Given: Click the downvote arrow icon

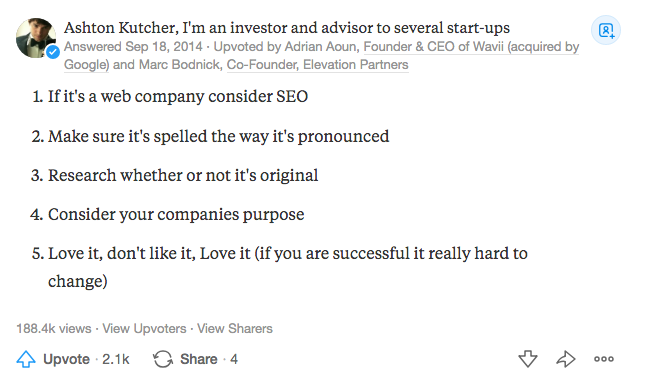Looking at the screenshot, I should click(528, 359).
